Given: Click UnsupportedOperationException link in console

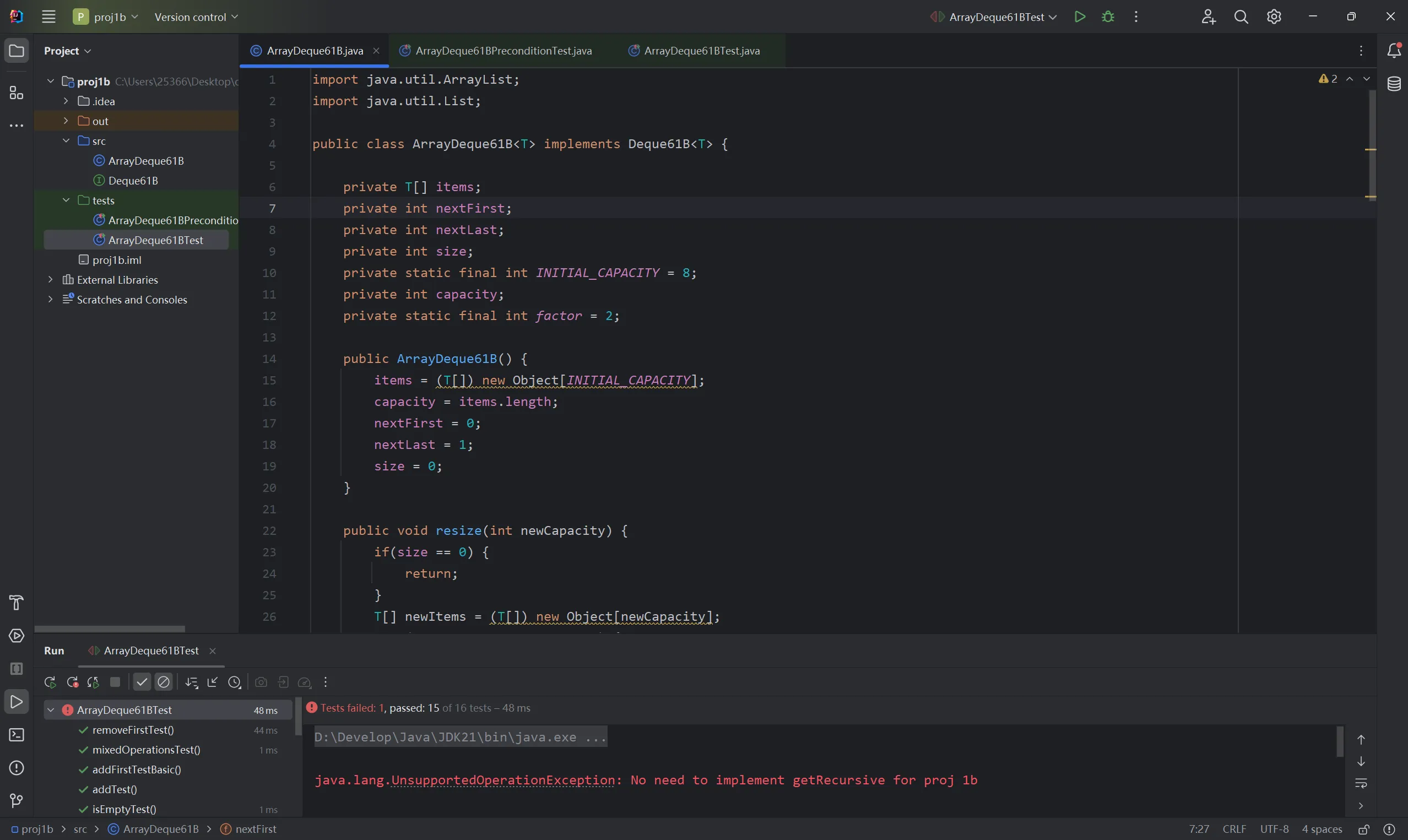Looking at the screenshot, I should coord(502,780).
